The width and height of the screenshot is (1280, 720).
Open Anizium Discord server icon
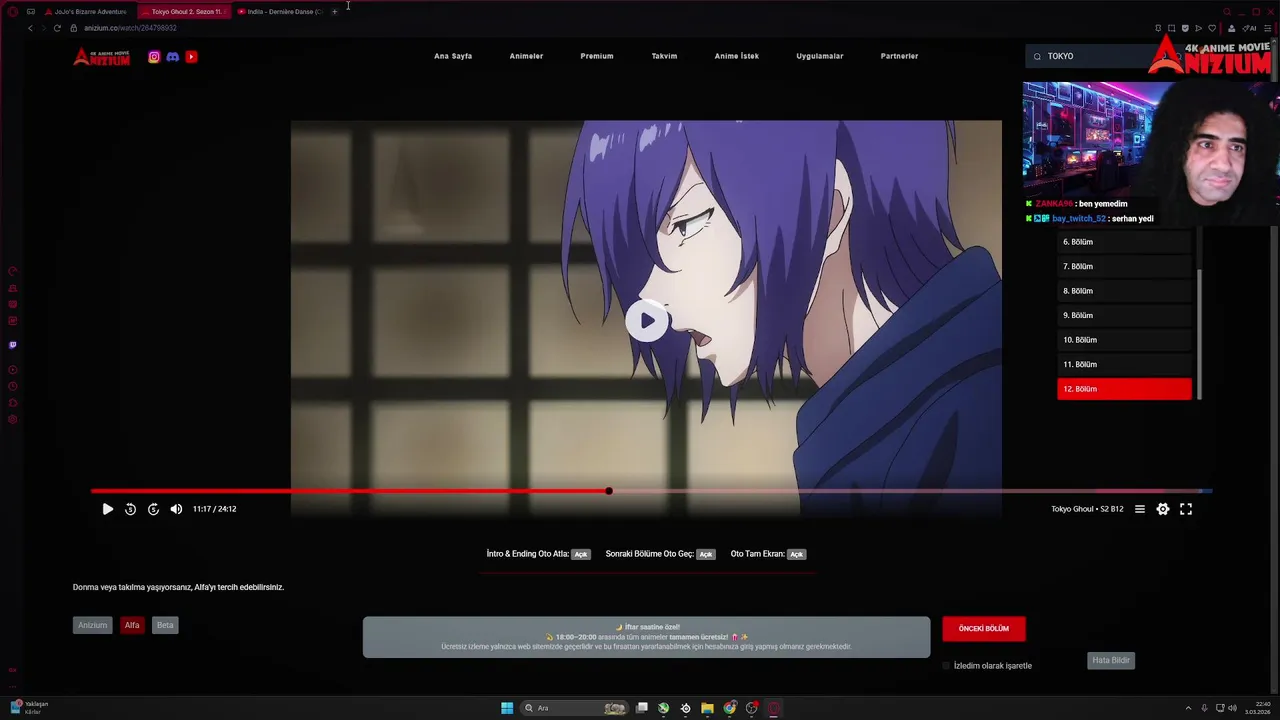(172, 57)
